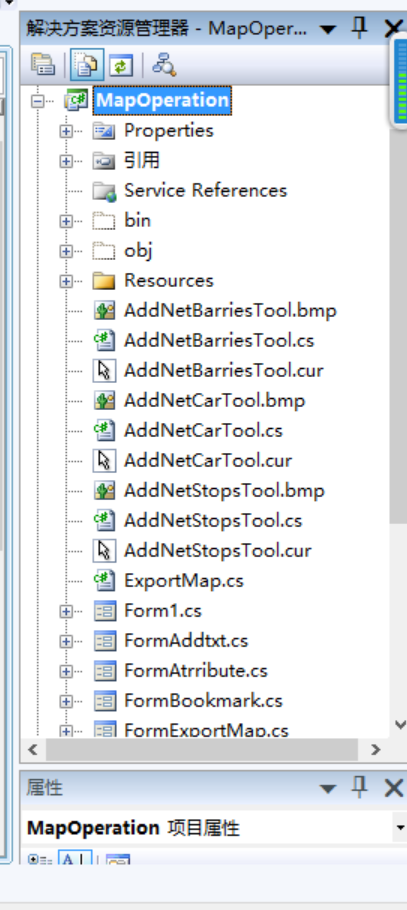Toggle auto-hide pin on the 属性 panel

coord(360,788)
